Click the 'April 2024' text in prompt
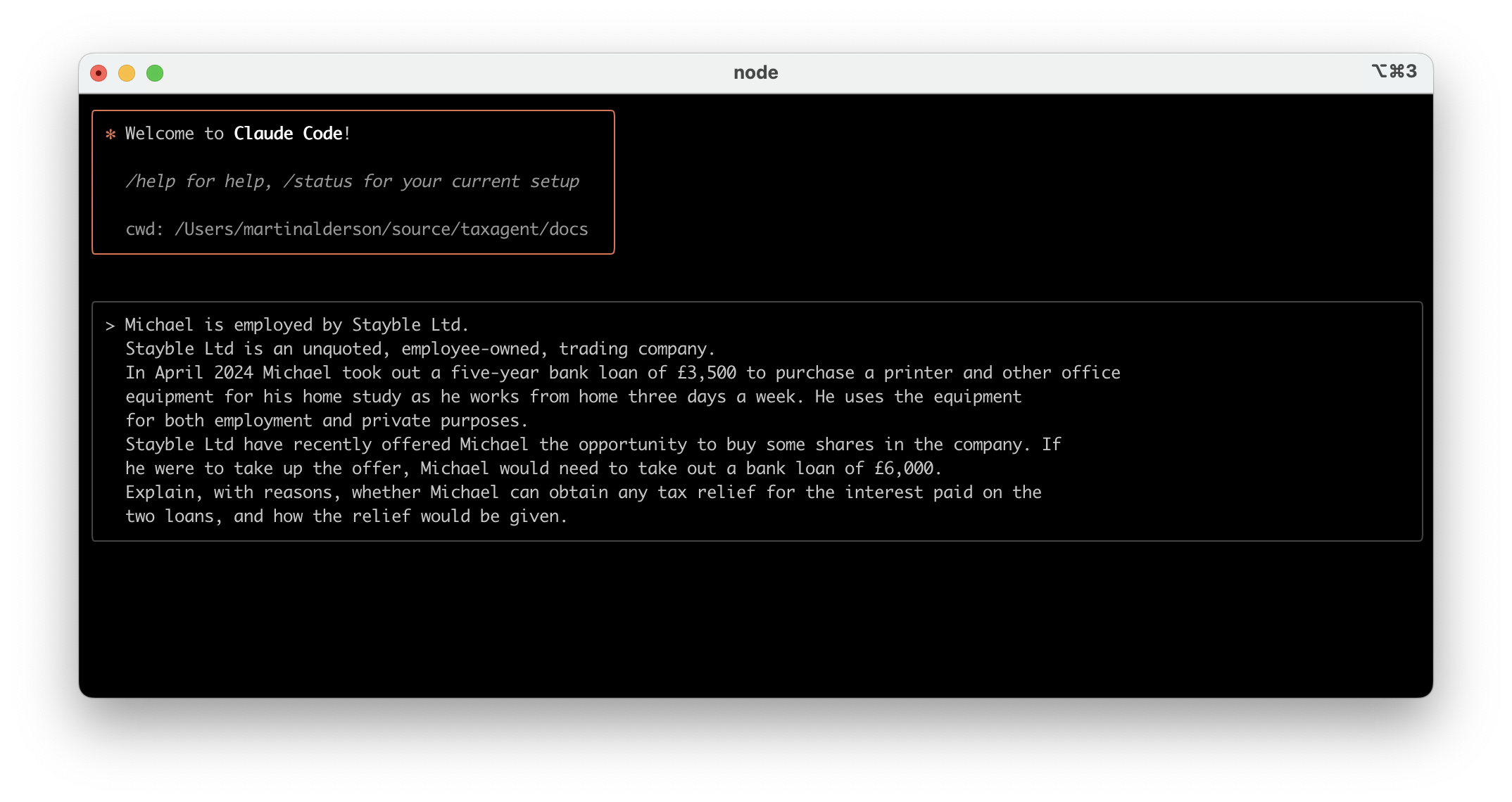Screen dimensions: 1512x802 tap(203, 373)
